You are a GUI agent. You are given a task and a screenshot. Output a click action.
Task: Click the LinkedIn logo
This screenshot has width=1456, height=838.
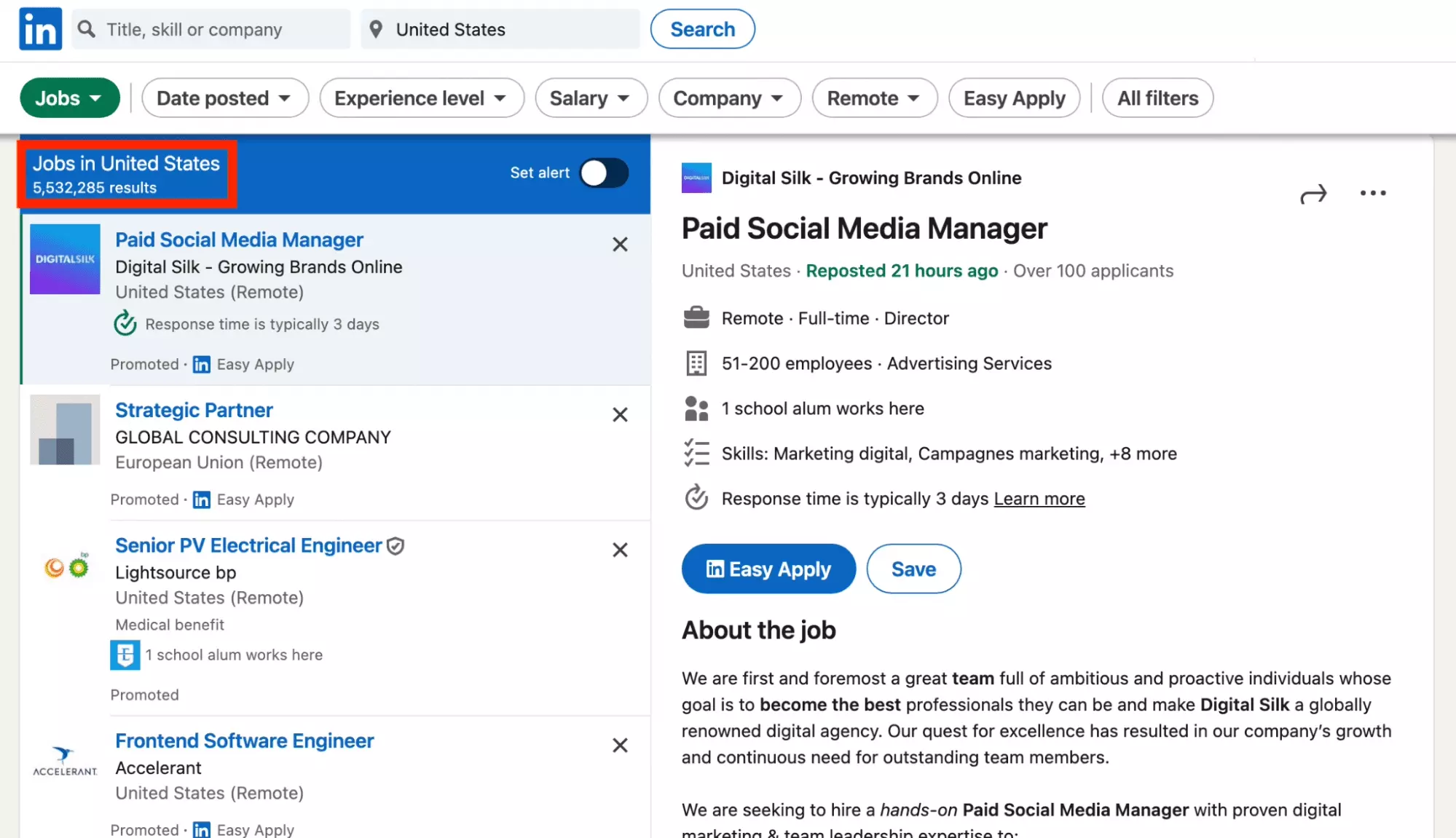(x=40, y=29)
